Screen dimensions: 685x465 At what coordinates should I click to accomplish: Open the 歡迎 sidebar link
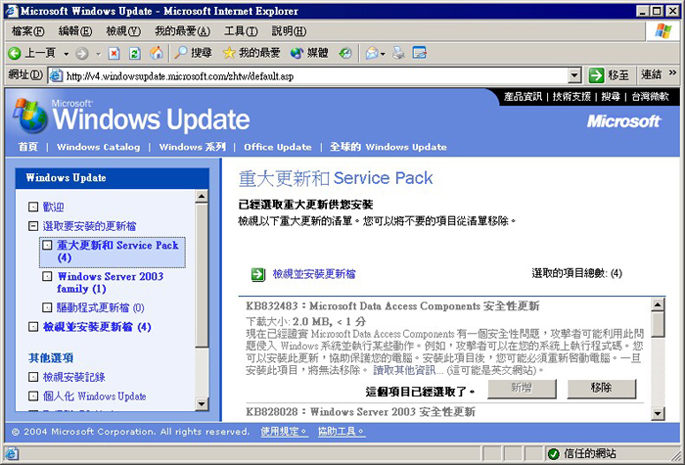[x=53, y=207]
